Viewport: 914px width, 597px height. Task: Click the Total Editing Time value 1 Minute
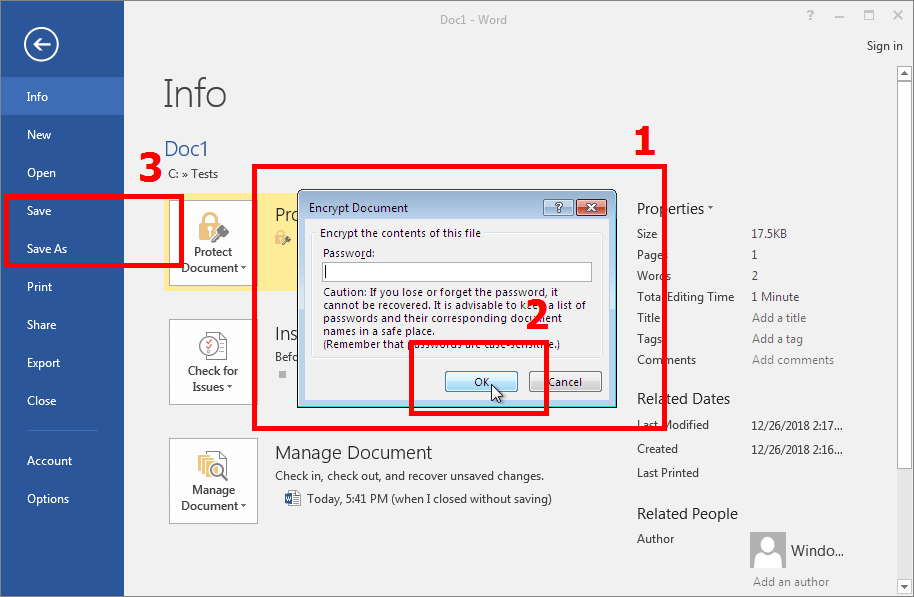[x=775, y=297]
